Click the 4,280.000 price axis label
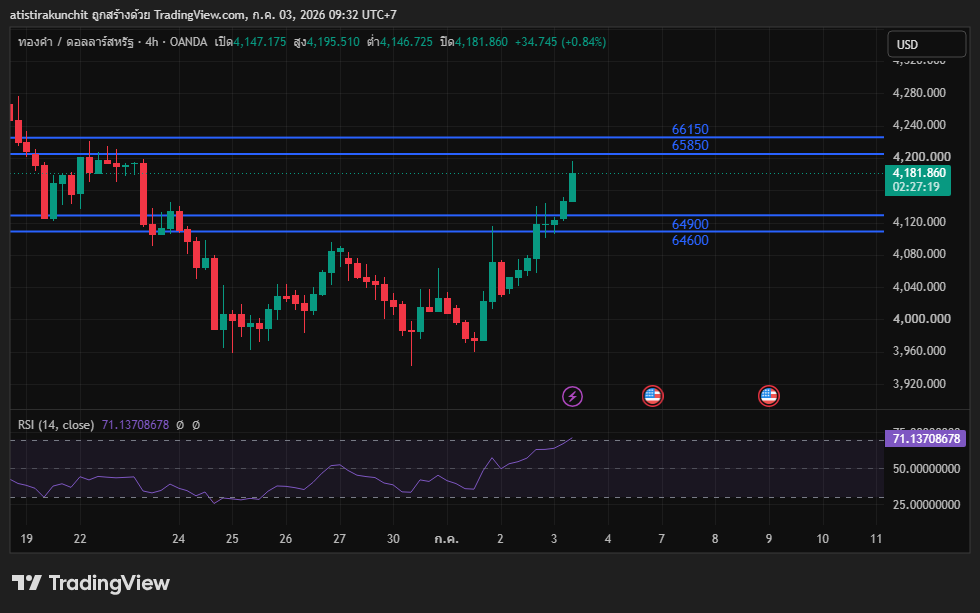Image resolution: width=980 pixels, height=613 pixels. (x=919, y=92)
